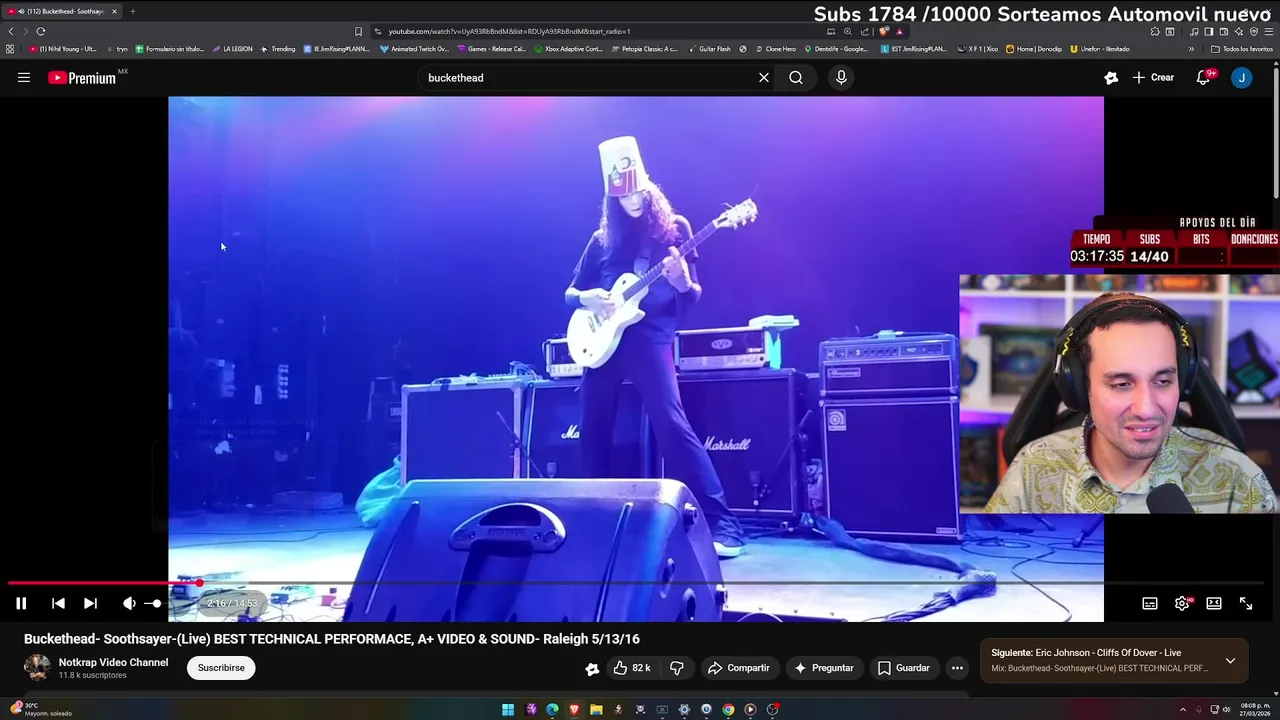Viewport: 1280px width, 720px height.
Task: Open the Nihil Young bookmark
Action: point(63,49)
